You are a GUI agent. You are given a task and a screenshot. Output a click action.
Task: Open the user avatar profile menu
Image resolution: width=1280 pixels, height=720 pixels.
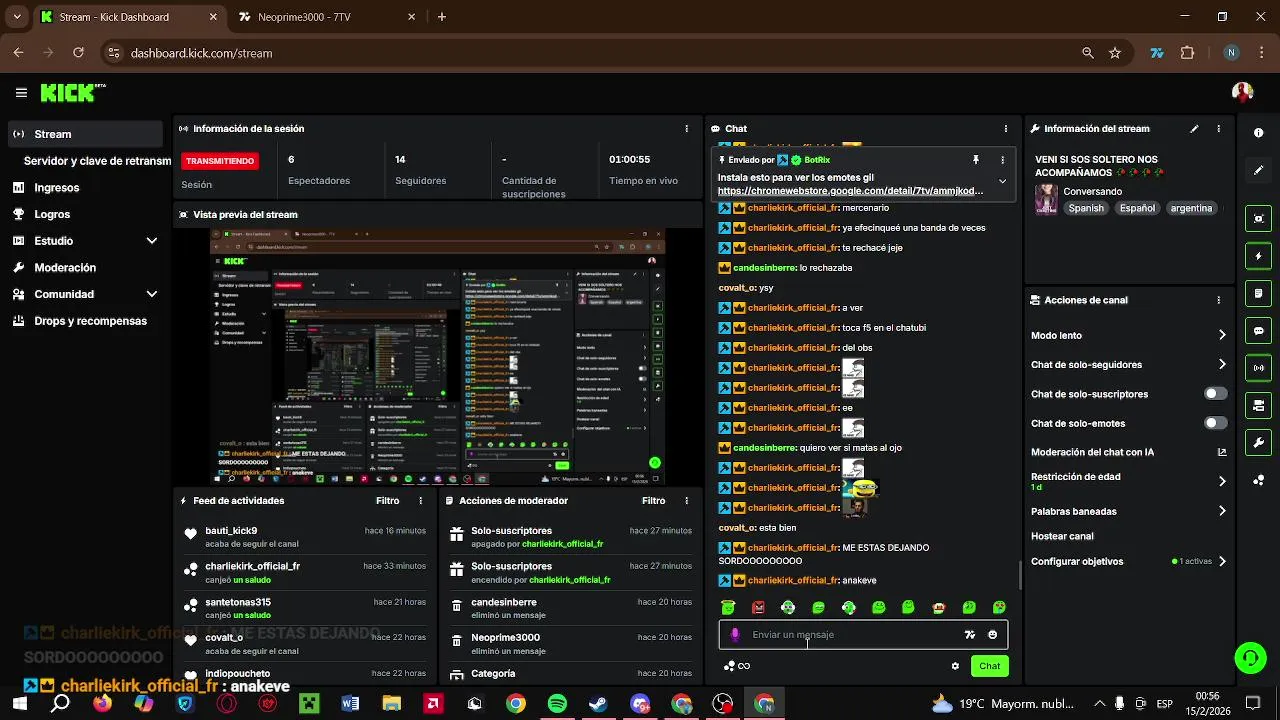(1242, 93)
